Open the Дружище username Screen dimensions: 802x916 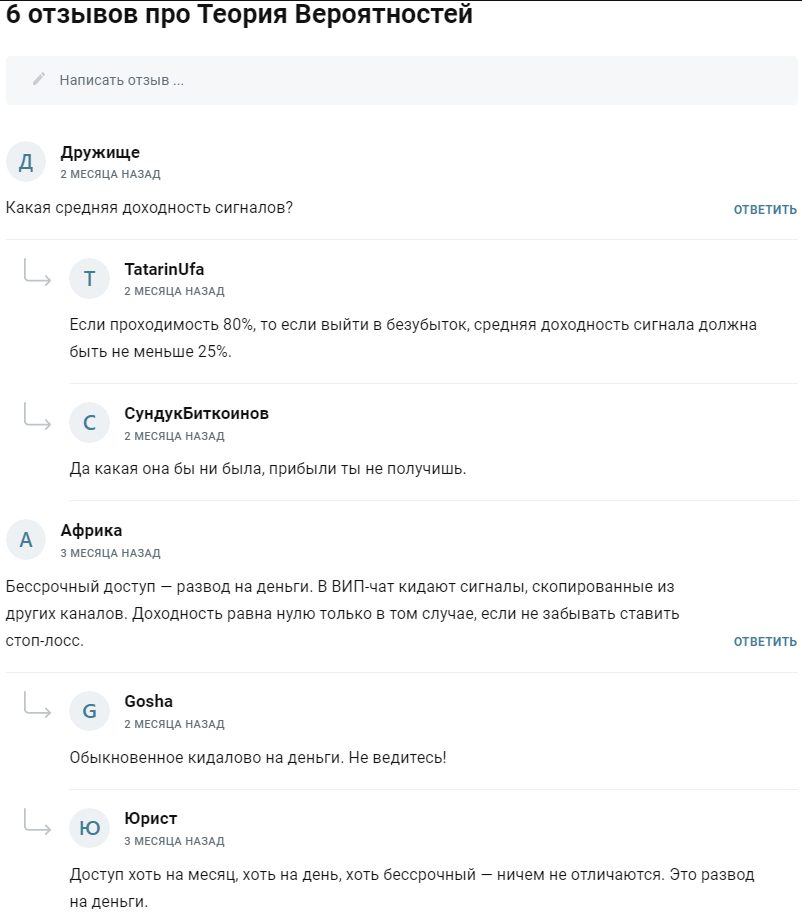(100, 152)
